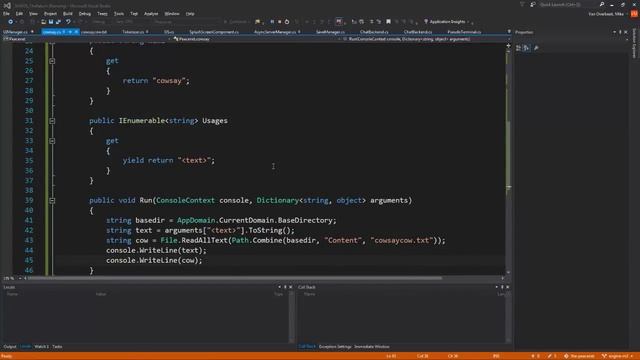Open the Analyze menu
Screen dimensions: 640x360
click(151, 14)
